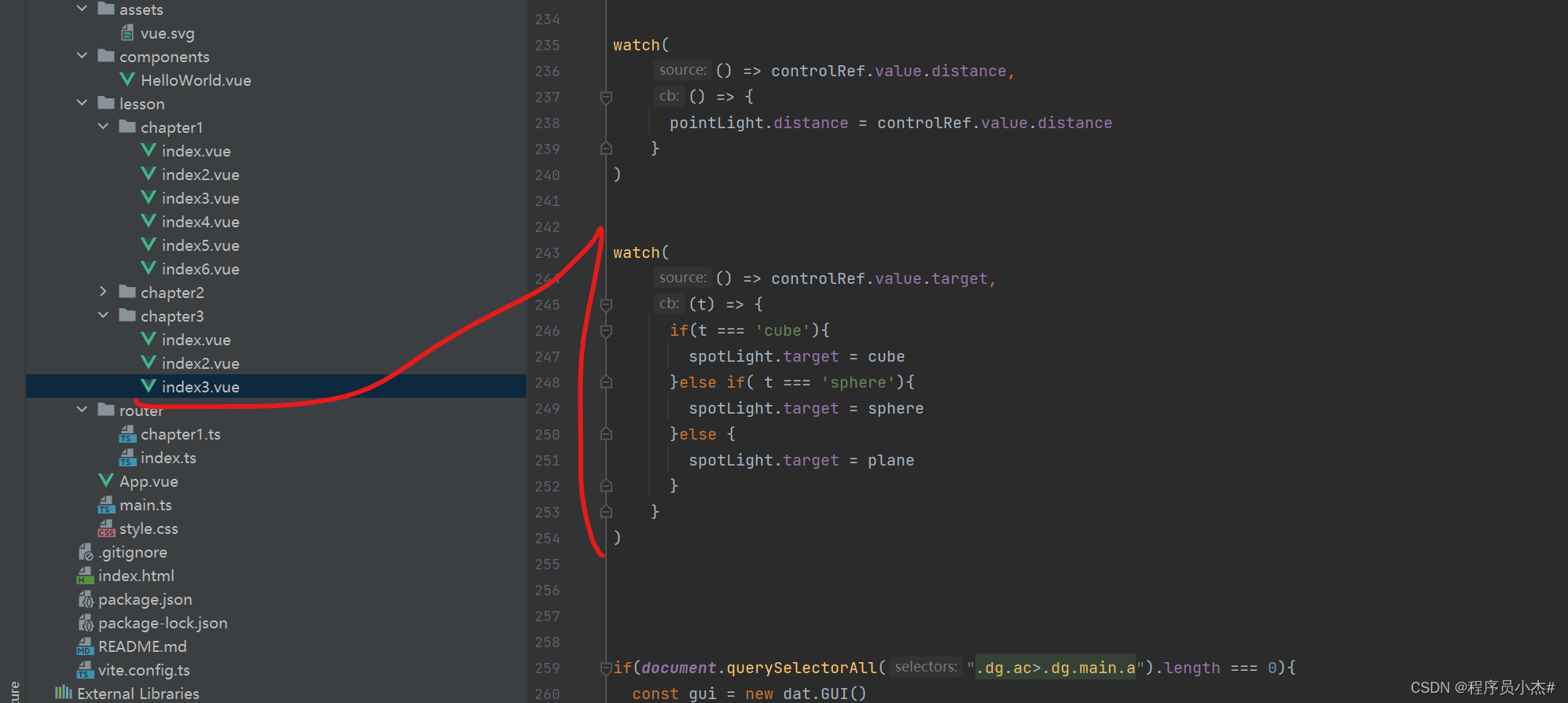The height and width of the screenshot is (703, 1568).
Task: Select the chapter1 folder
Action: click(x=171, y=127)
